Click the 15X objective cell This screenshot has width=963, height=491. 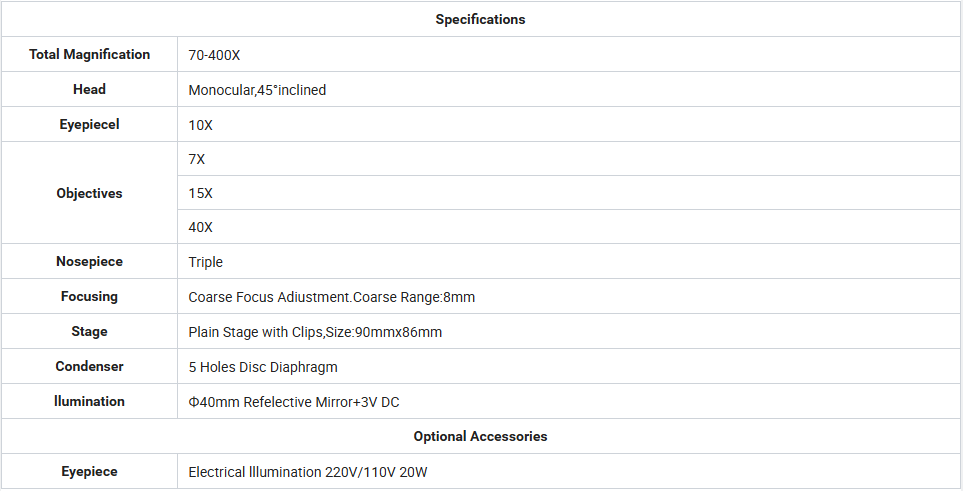(x=569, y=193)
